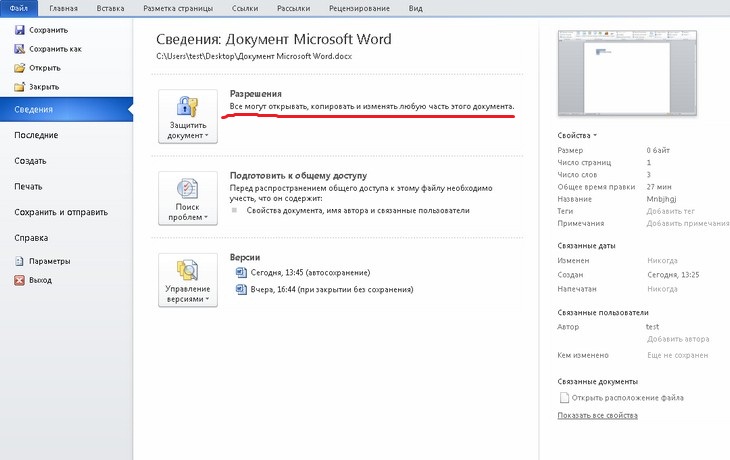
Task: Click the Параметры options icon
Action: (19, 261)
